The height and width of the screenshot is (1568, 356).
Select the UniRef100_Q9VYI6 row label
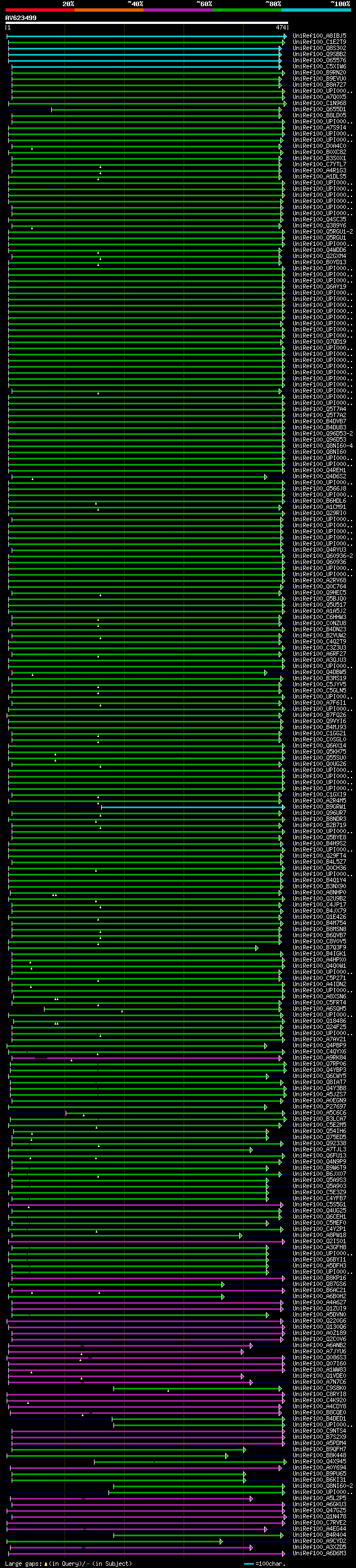(319, 721)
